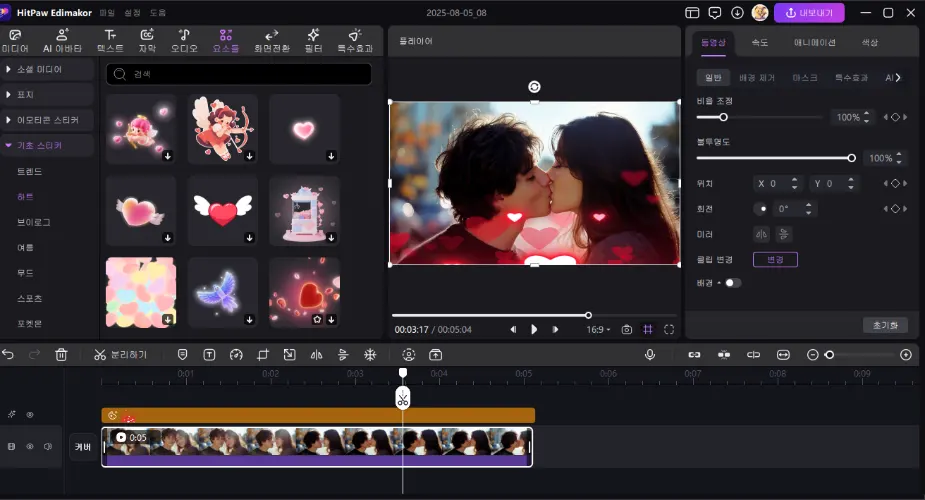Click the marker shield icon in timeline toolbar
The width and height of the screenshot is (925, 500).
tap(182, 354)
